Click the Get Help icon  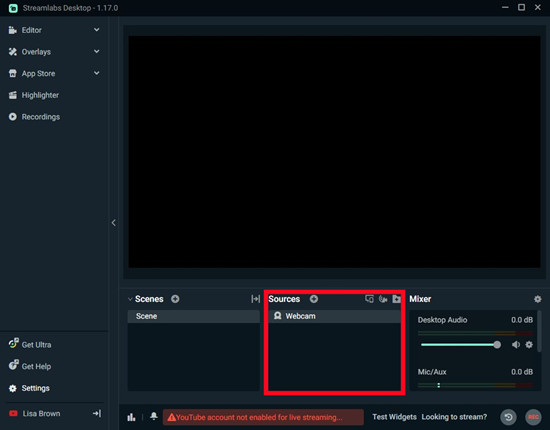tap(13, 365)
